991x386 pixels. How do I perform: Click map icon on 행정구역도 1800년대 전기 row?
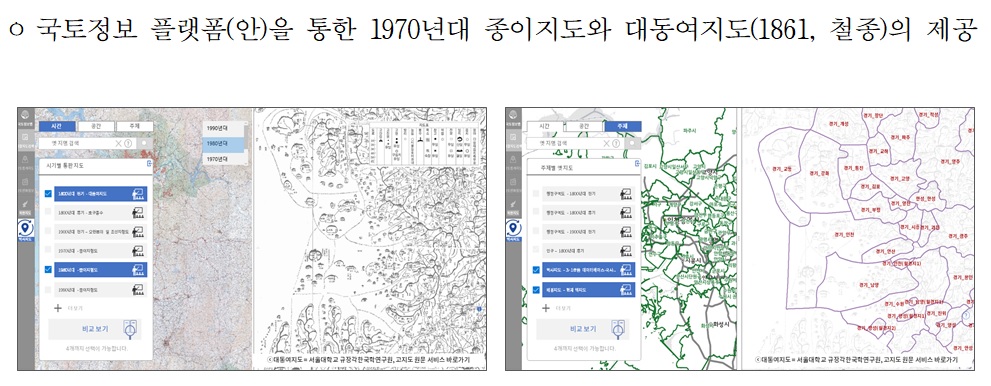tap(625, 194)
